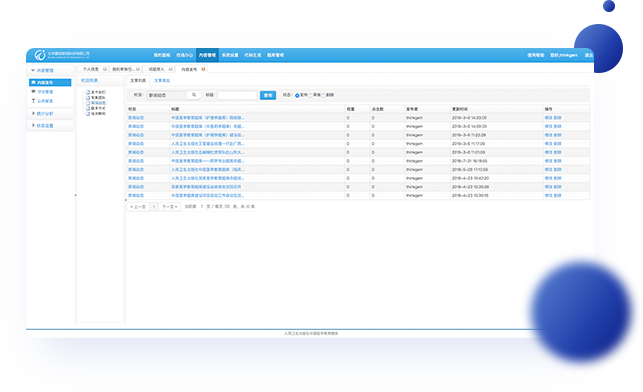Click the 标题 text input field
This screenshot has height=392, width=643.
[237, 95]
